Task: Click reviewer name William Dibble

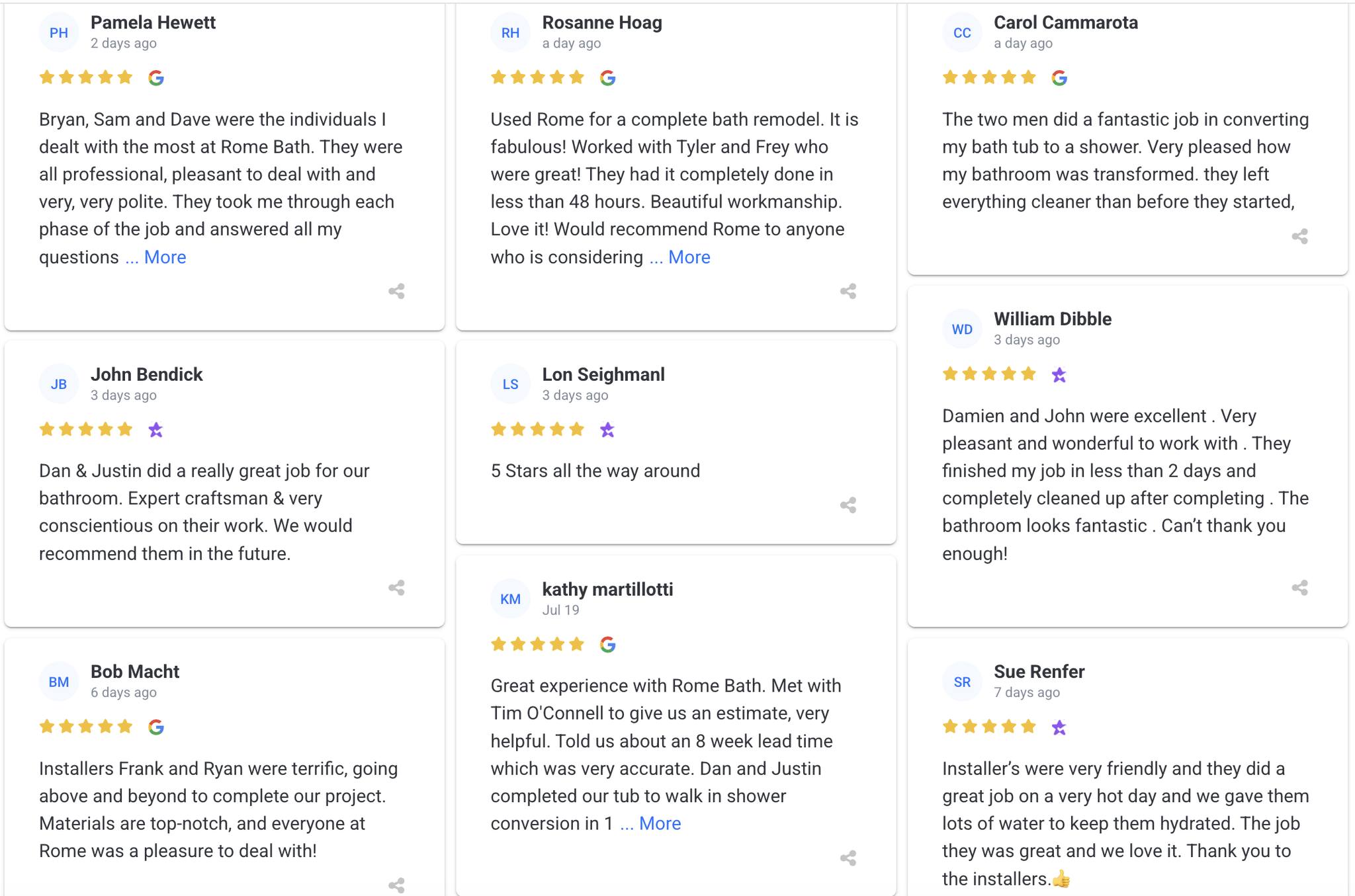Action: 1052,319
